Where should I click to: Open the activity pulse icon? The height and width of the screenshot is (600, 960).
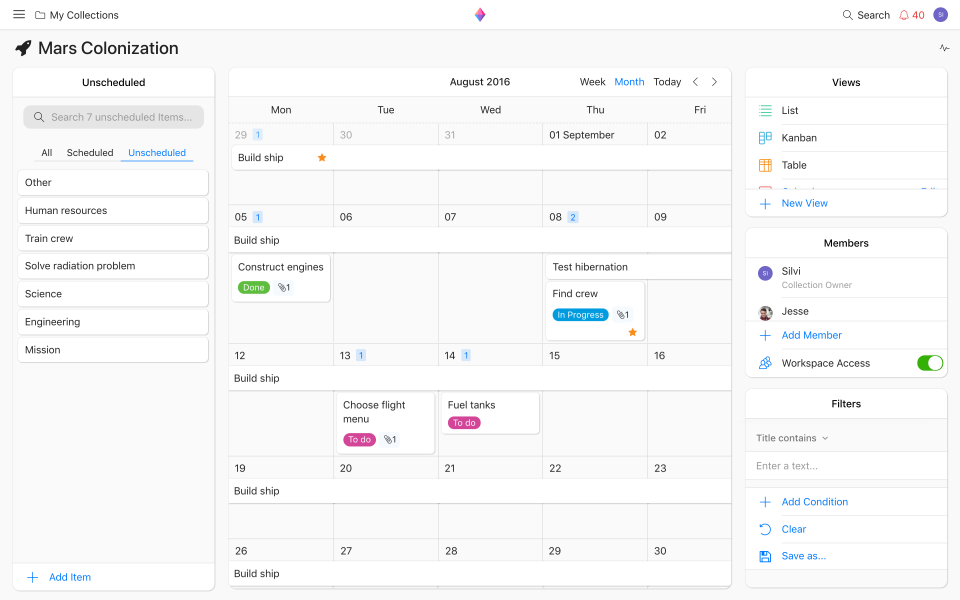(944, 48)
